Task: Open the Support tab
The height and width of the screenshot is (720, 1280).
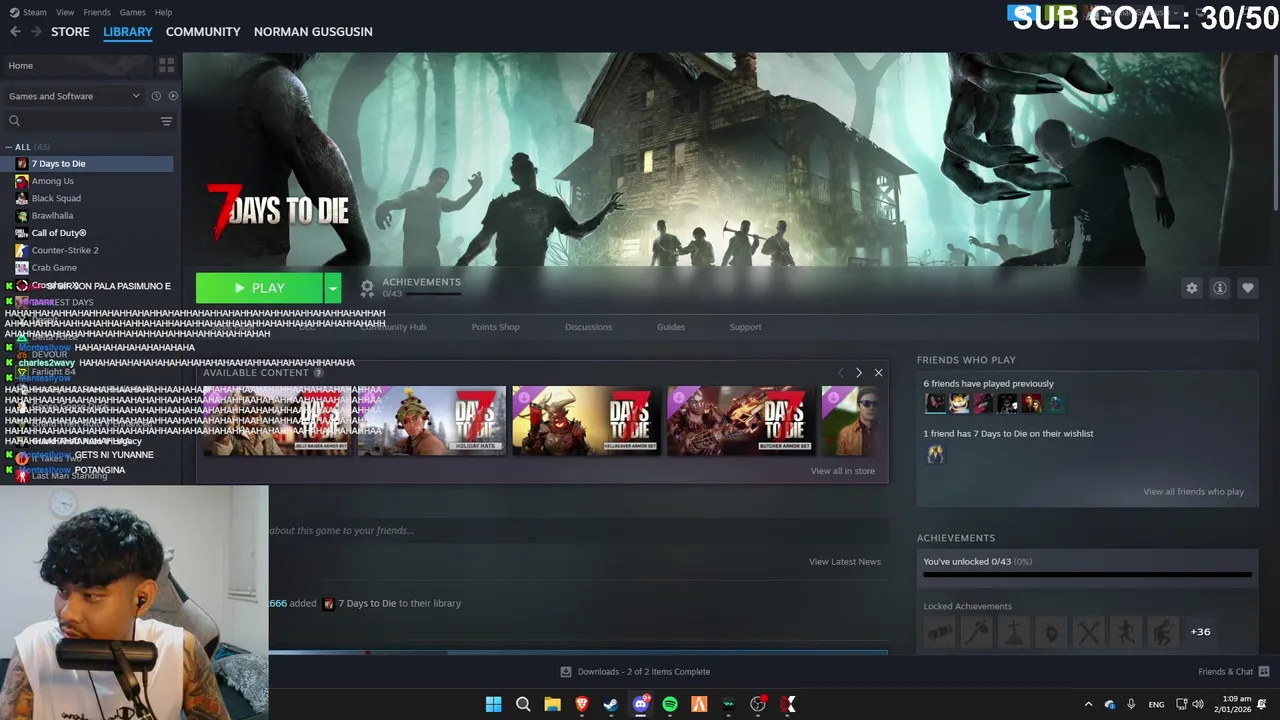Action: coord(745,327)
